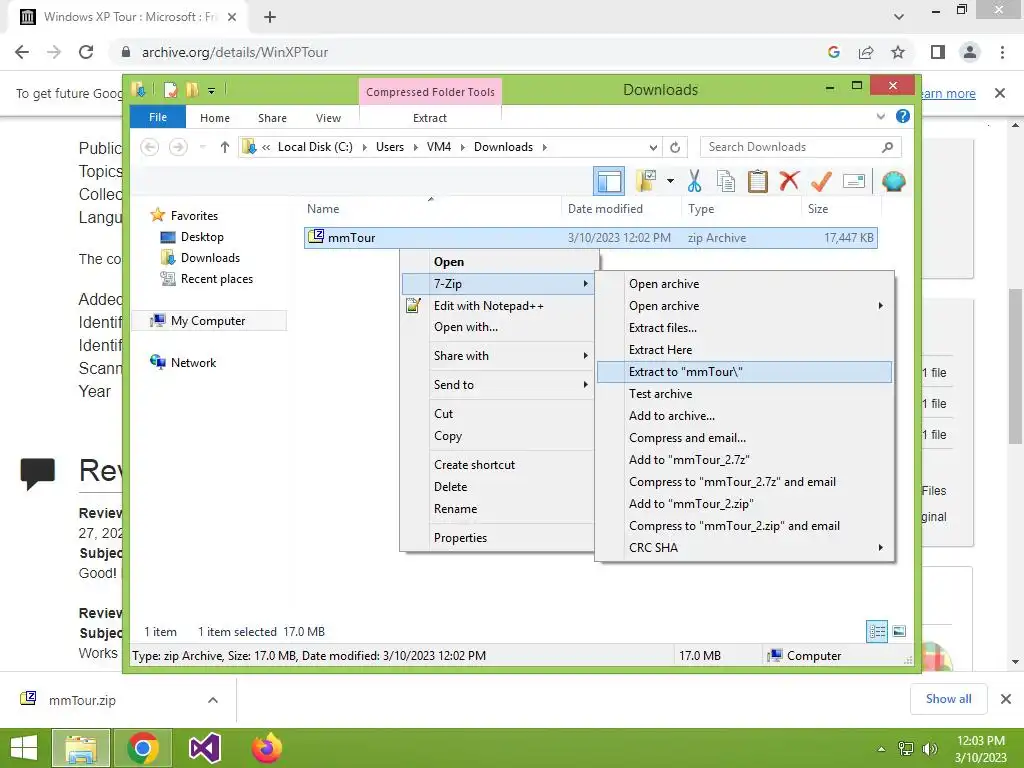Viewport: 1024px width, 768px height.
Task: Choose Properties in the context menu
Action: 498,537
